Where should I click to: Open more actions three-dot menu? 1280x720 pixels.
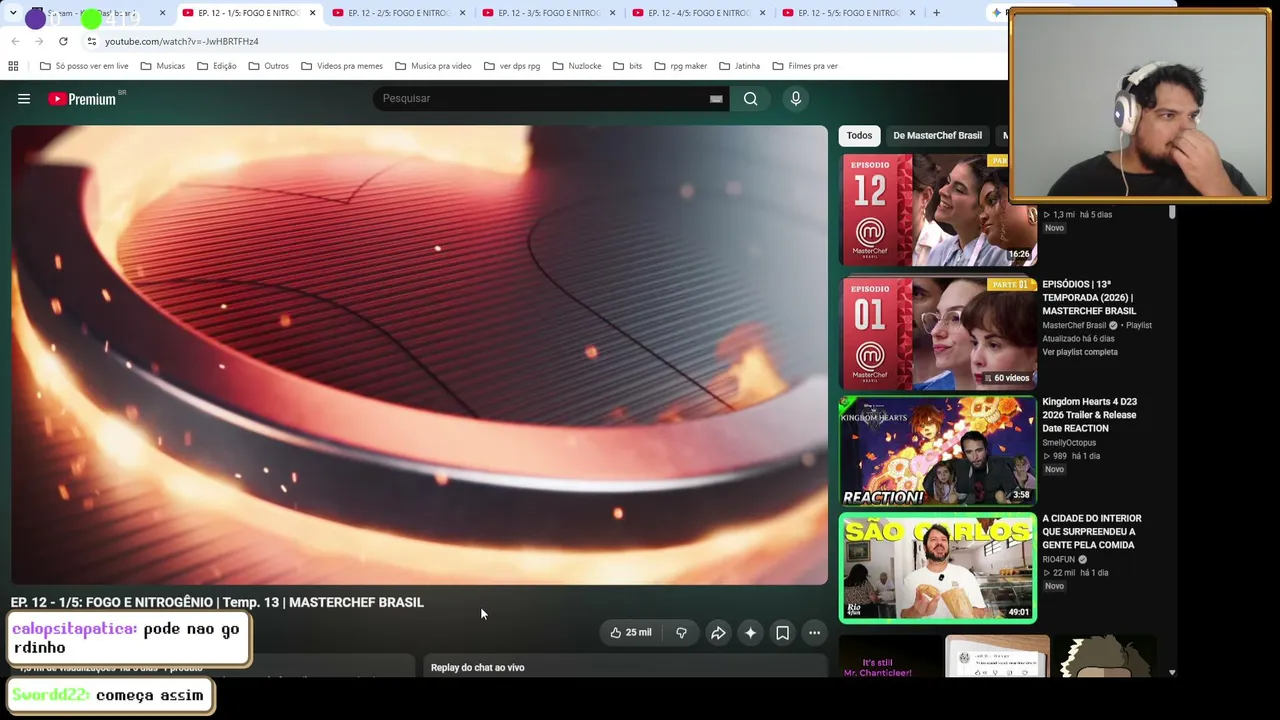tap(814, 632)
